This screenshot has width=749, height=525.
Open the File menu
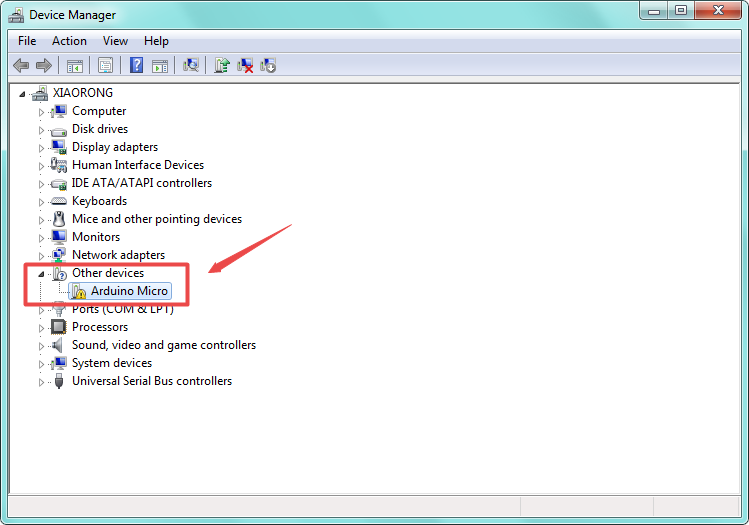(x=27, y=41)
